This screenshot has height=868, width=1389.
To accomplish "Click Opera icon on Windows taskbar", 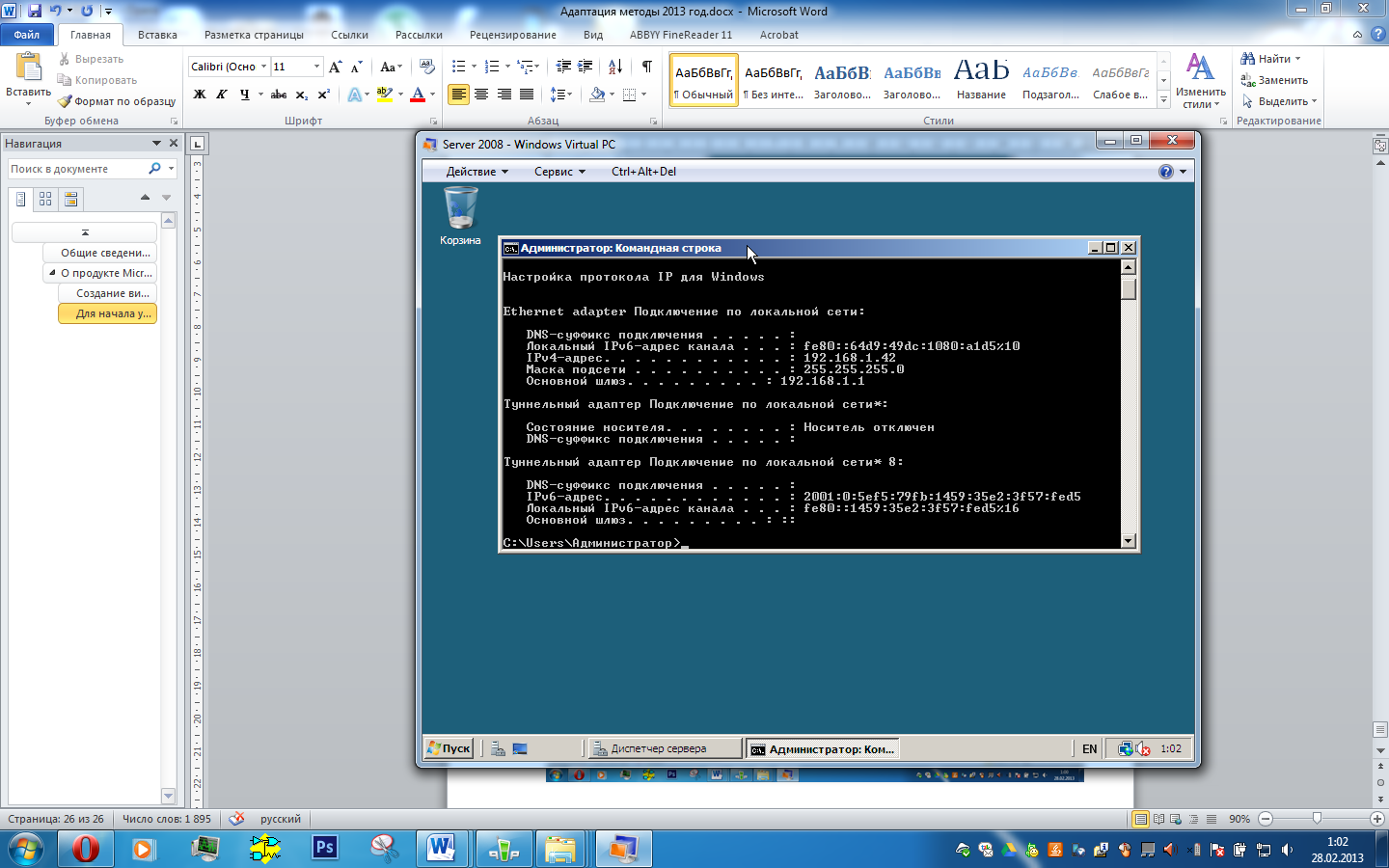I will point(86,849).
